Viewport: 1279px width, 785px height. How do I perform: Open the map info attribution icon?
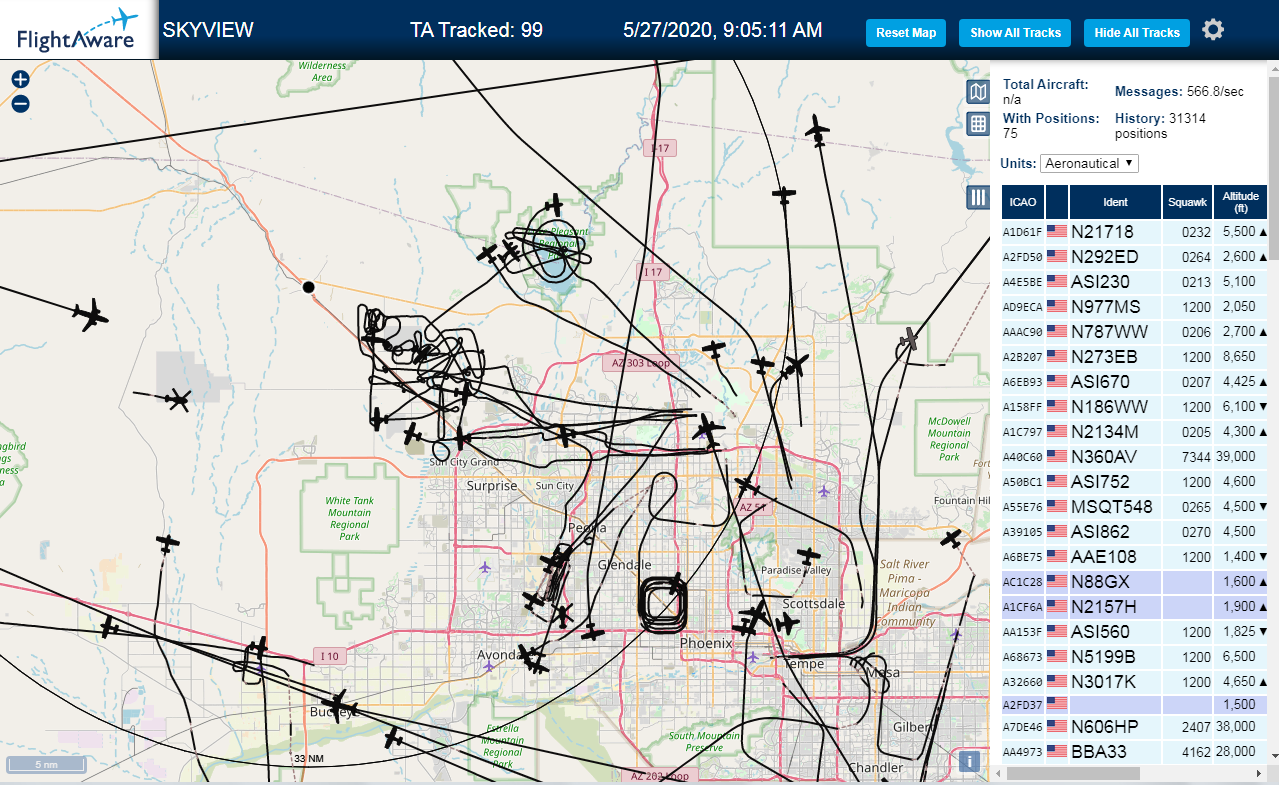(968, 761)
